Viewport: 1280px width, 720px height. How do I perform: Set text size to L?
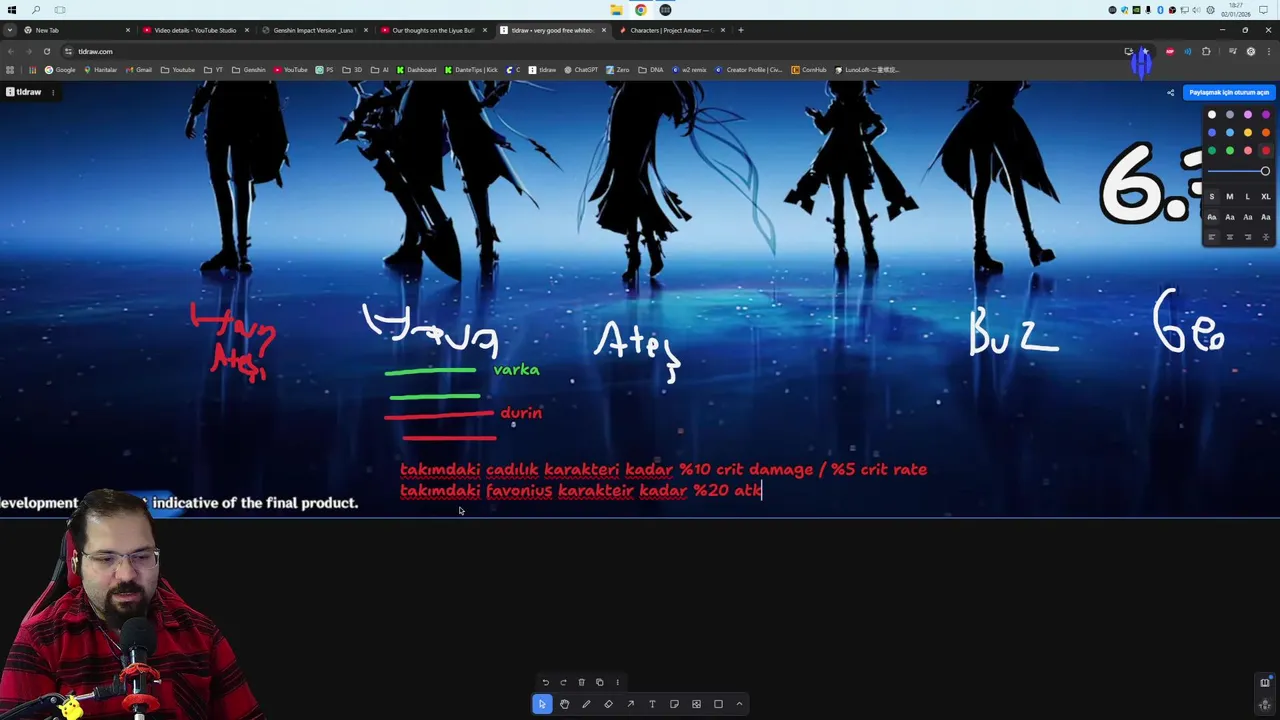1248,197
